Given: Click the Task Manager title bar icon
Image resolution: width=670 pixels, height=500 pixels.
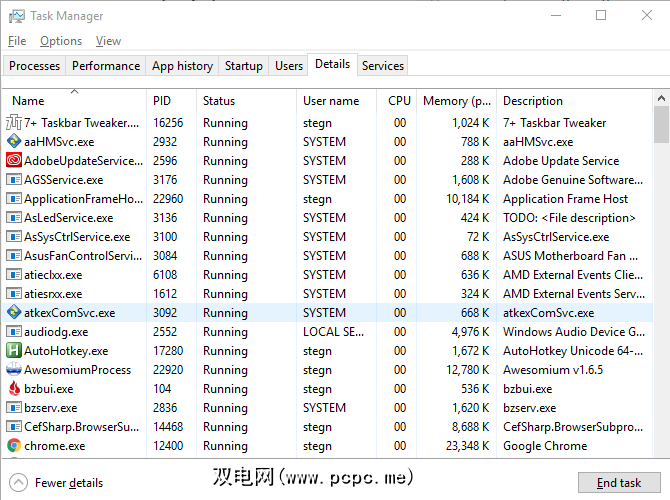Looking at the screenshot, I should 15,16.
